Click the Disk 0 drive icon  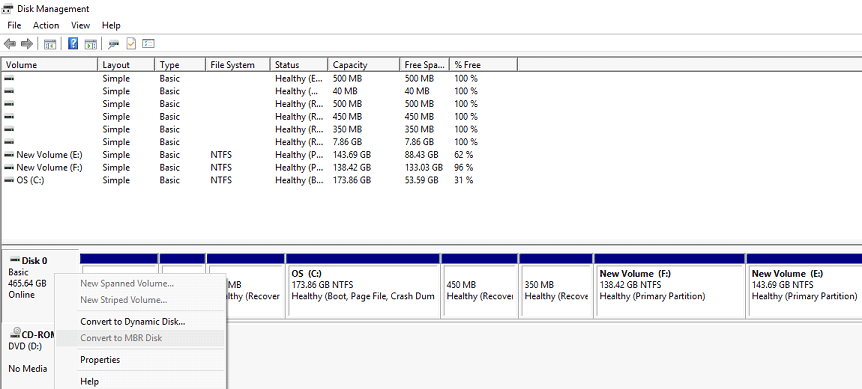coord(15,260)
